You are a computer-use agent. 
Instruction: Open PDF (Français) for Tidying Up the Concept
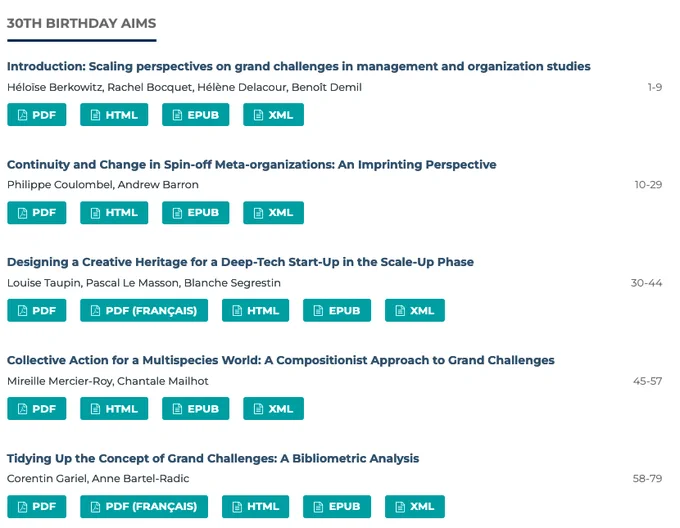[x=144, y=506]
